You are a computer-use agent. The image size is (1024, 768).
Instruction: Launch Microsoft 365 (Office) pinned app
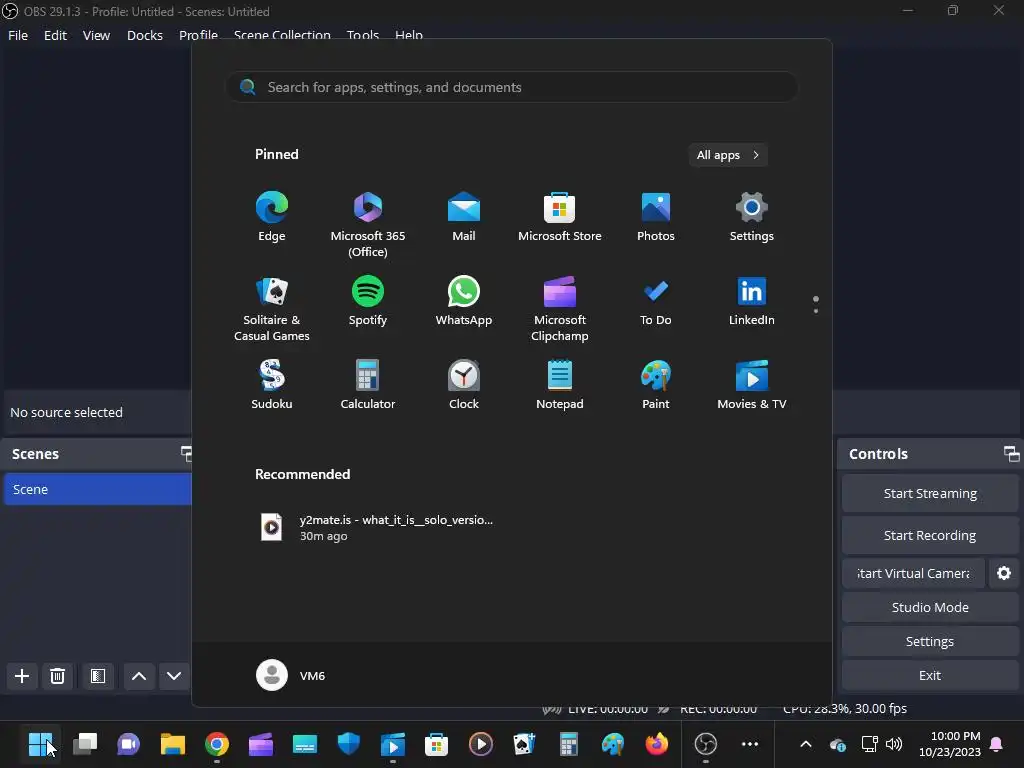tap(368, 225)
